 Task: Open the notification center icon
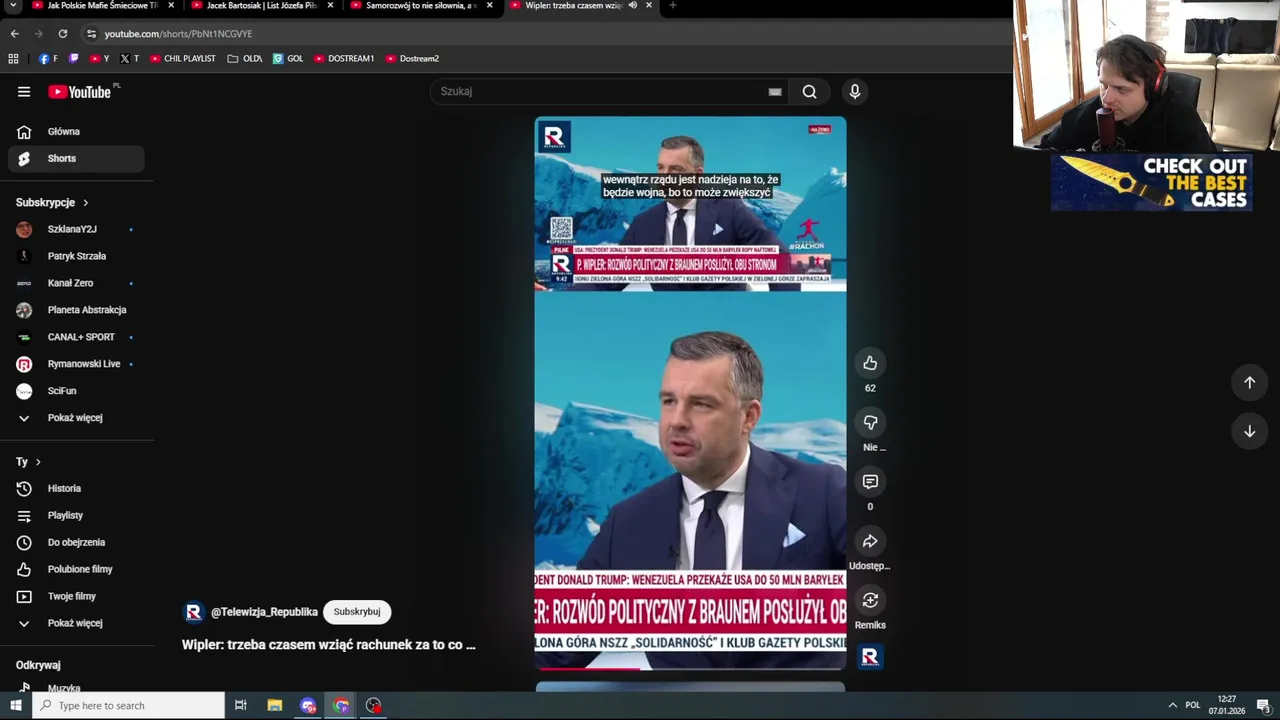point(1263,705)
